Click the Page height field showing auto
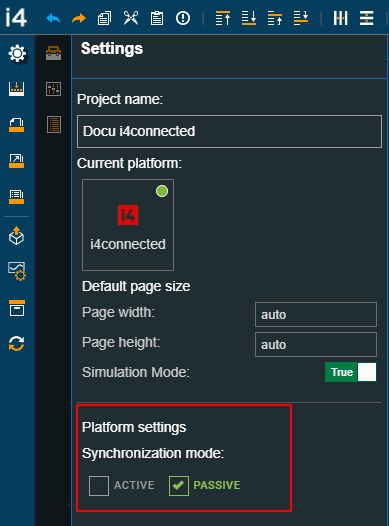This screenshot has height=526, width=389. [x=316, y=345]
